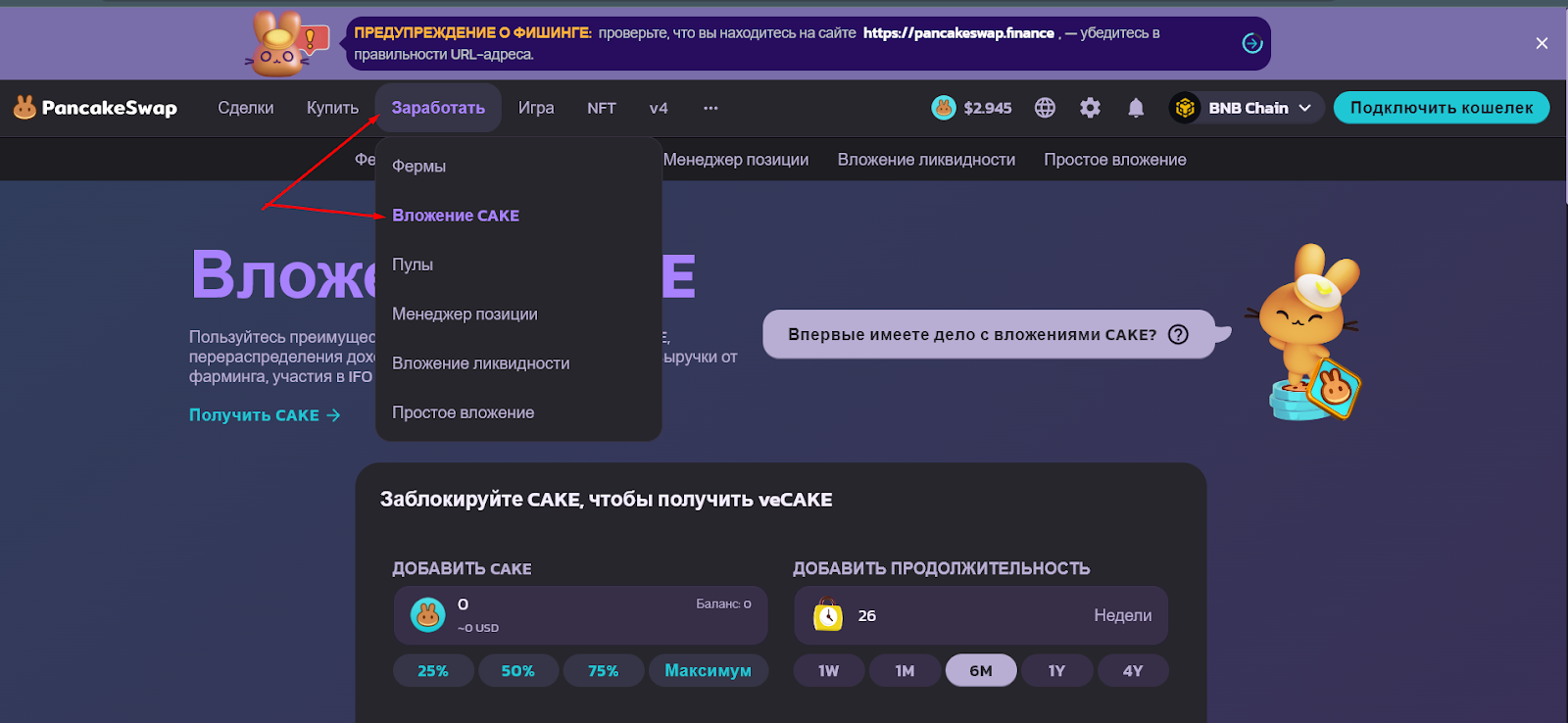Open the notifications bell

[1136, 108]
